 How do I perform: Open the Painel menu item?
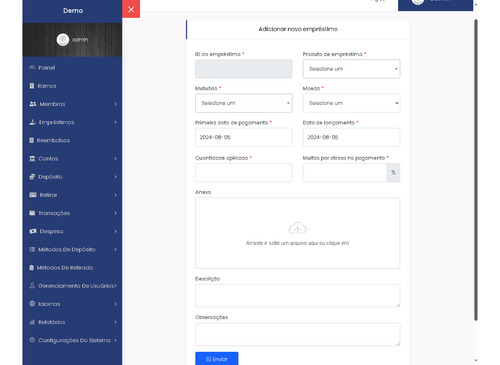(72, 68)
